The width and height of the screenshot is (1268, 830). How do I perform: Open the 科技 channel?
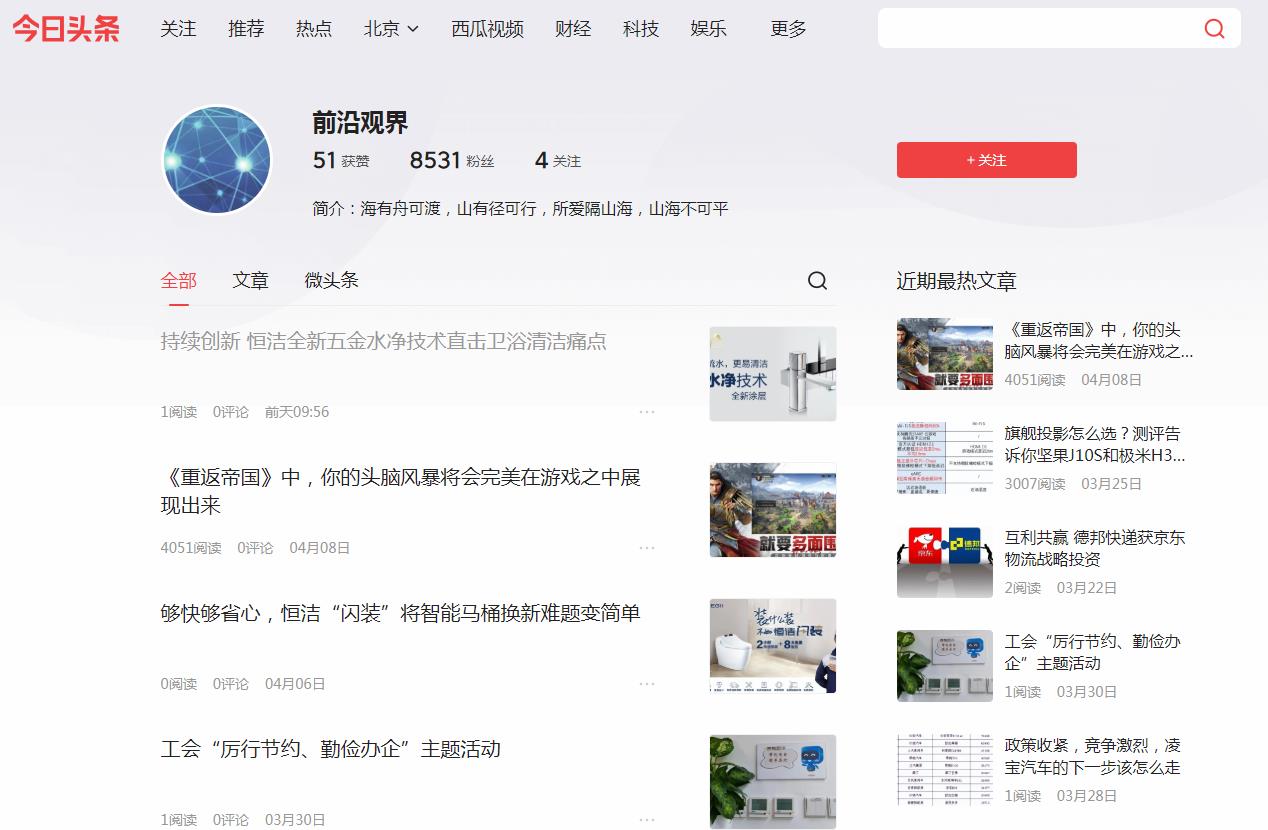click(641, 29)
